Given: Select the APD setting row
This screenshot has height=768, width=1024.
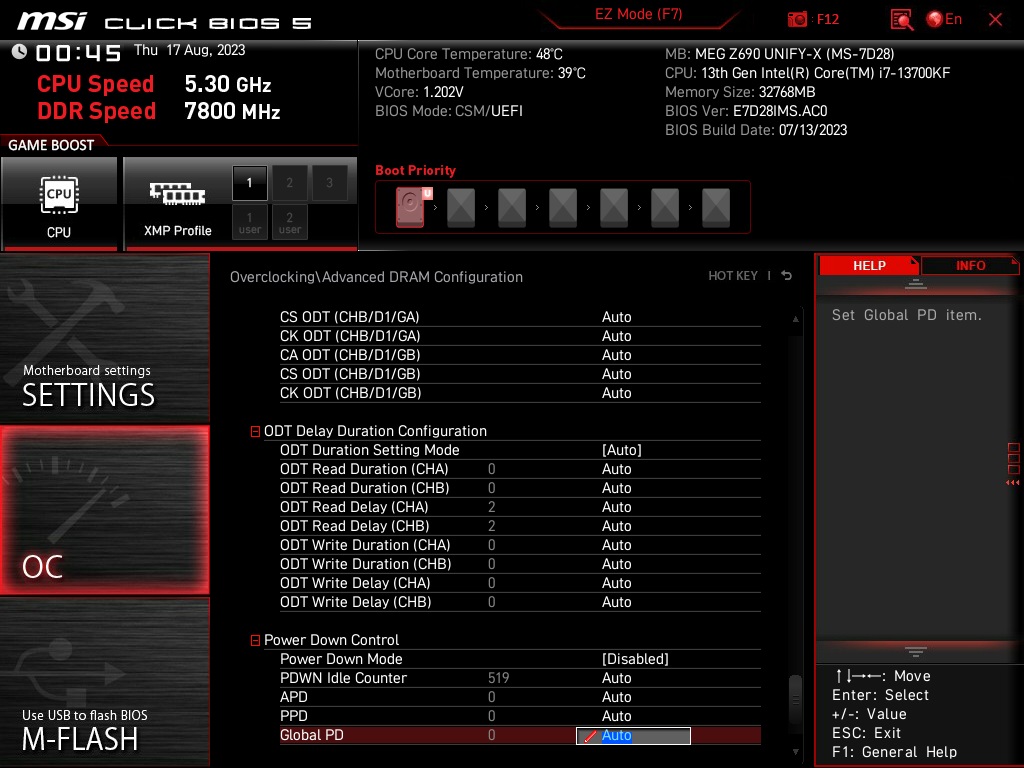Looking at the screenshot, I should 520,697.
